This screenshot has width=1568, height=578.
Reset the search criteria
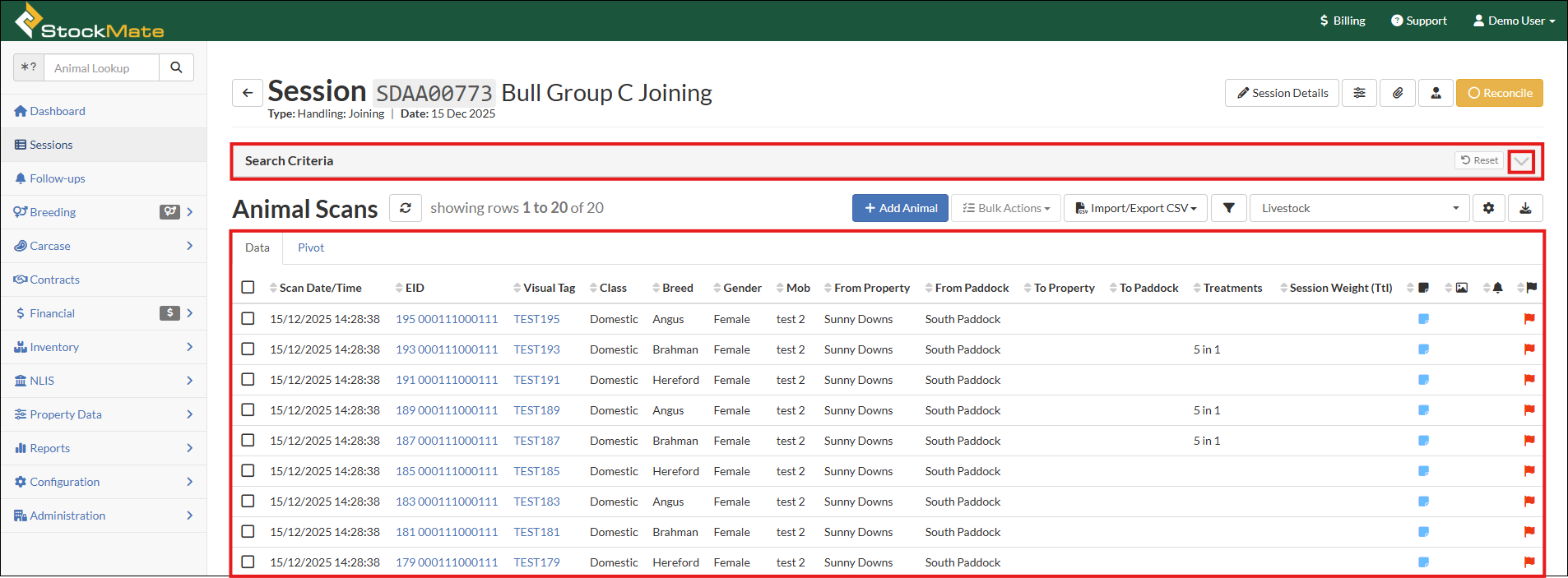tap(1479, 160)
